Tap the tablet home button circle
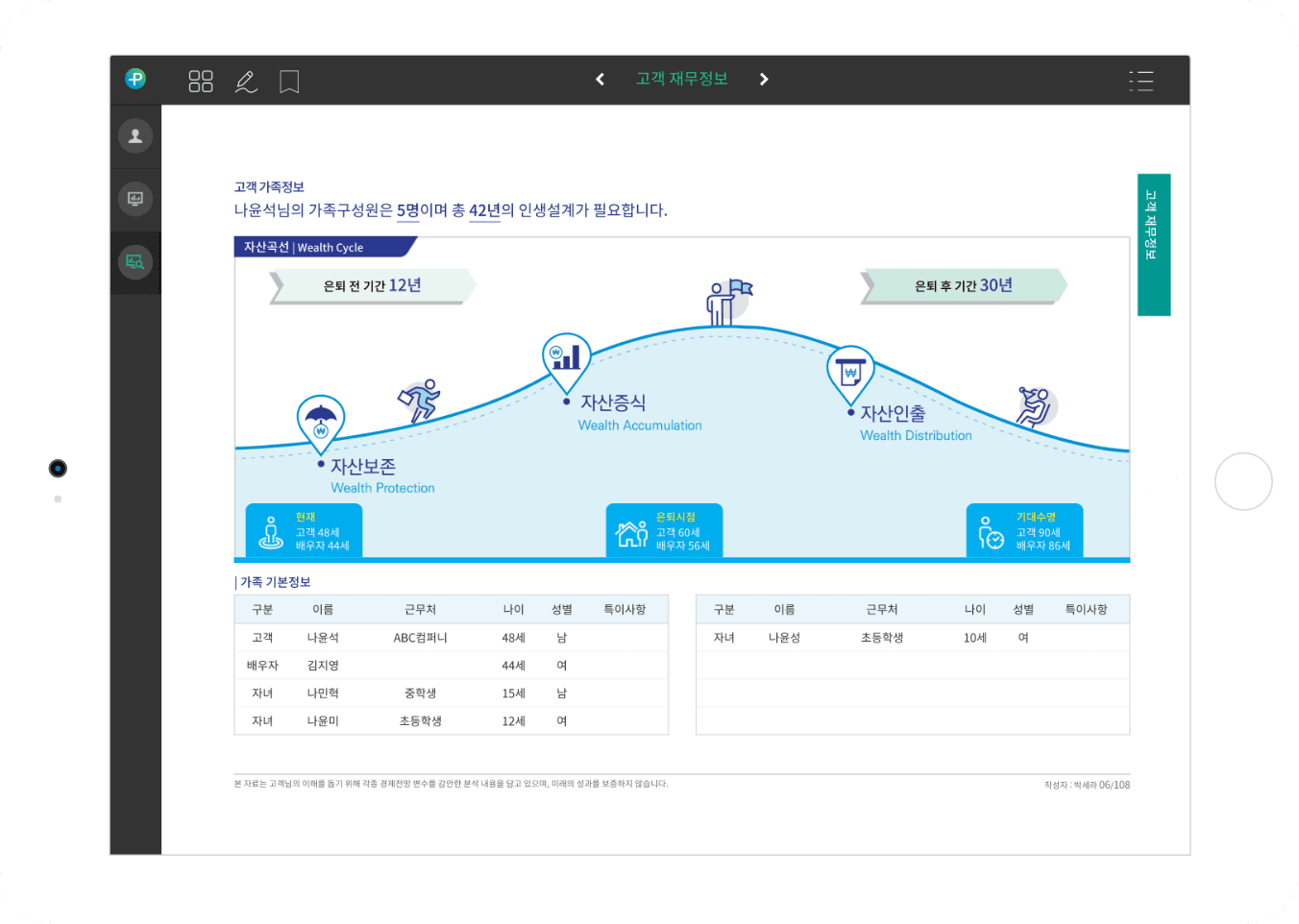The width and height of the screenshot is (1299, 924). click(x=1243, y=481)
